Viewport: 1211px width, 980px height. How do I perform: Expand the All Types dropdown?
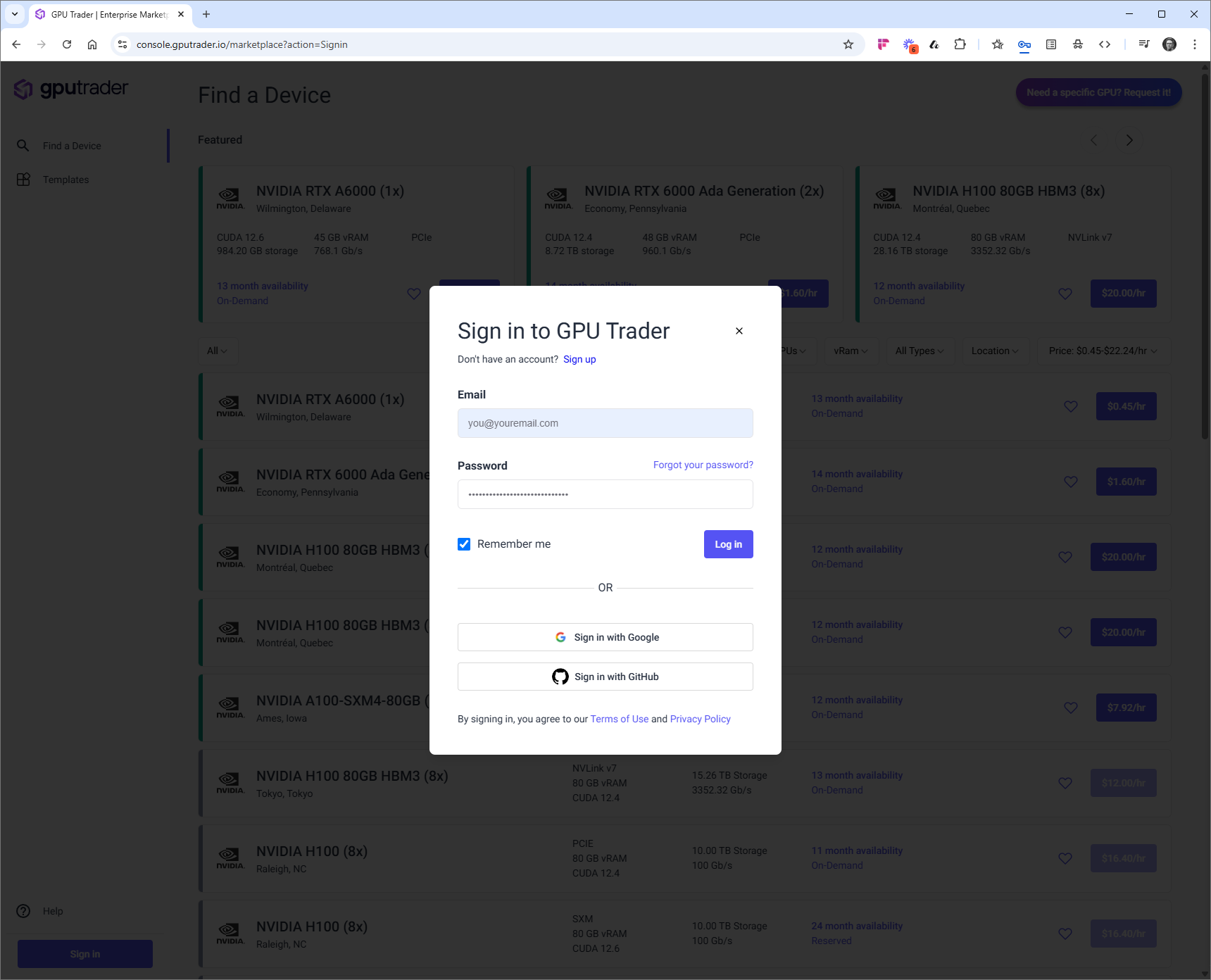(x=920, y=351)
